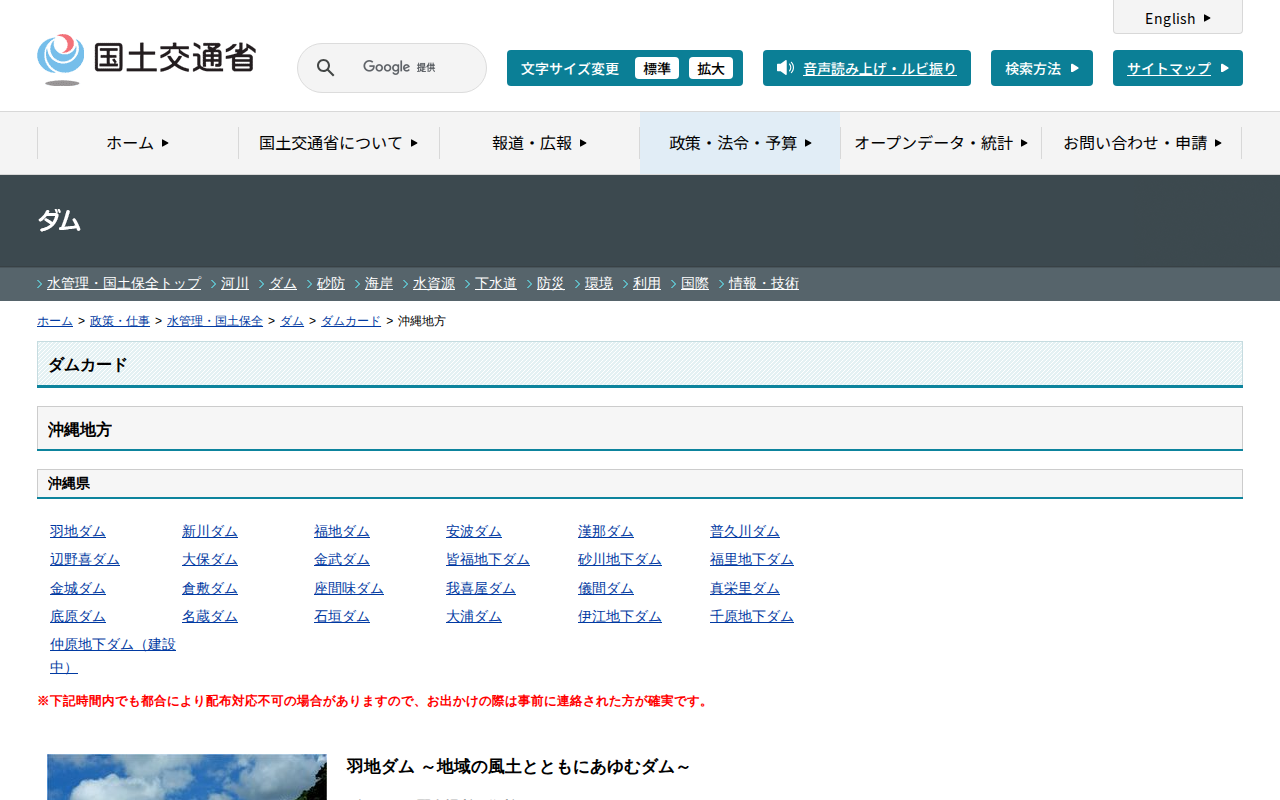Click the magnifying glass search icon

coord(325,68)
